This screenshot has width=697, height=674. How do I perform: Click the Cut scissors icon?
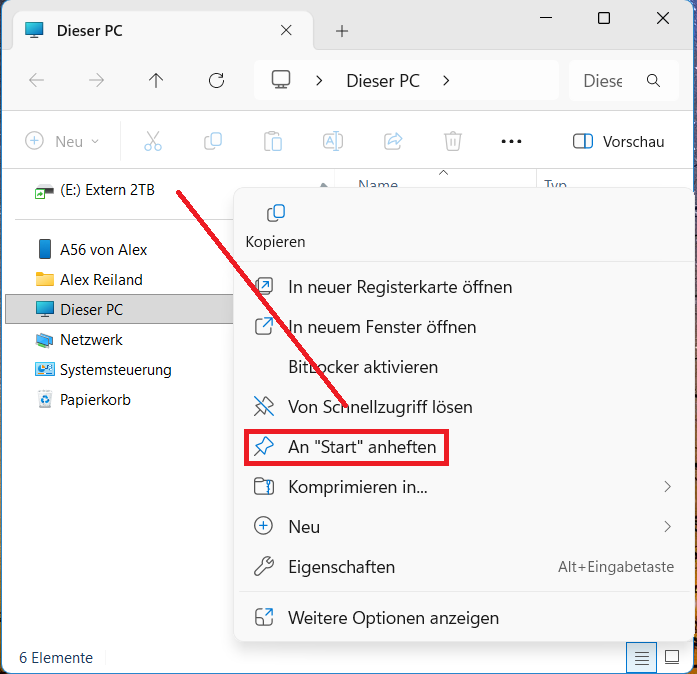(153, 141)
